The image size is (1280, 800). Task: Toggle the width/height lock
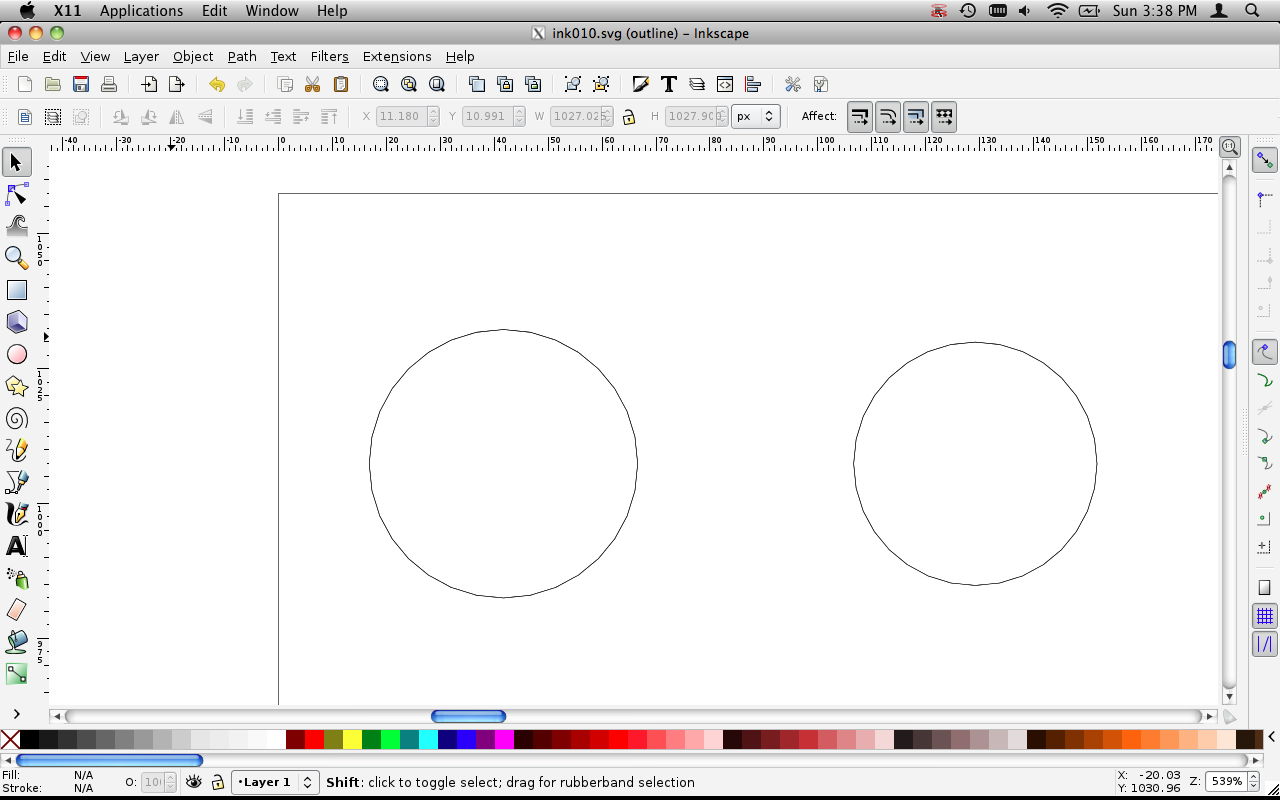tap(629, 116)
